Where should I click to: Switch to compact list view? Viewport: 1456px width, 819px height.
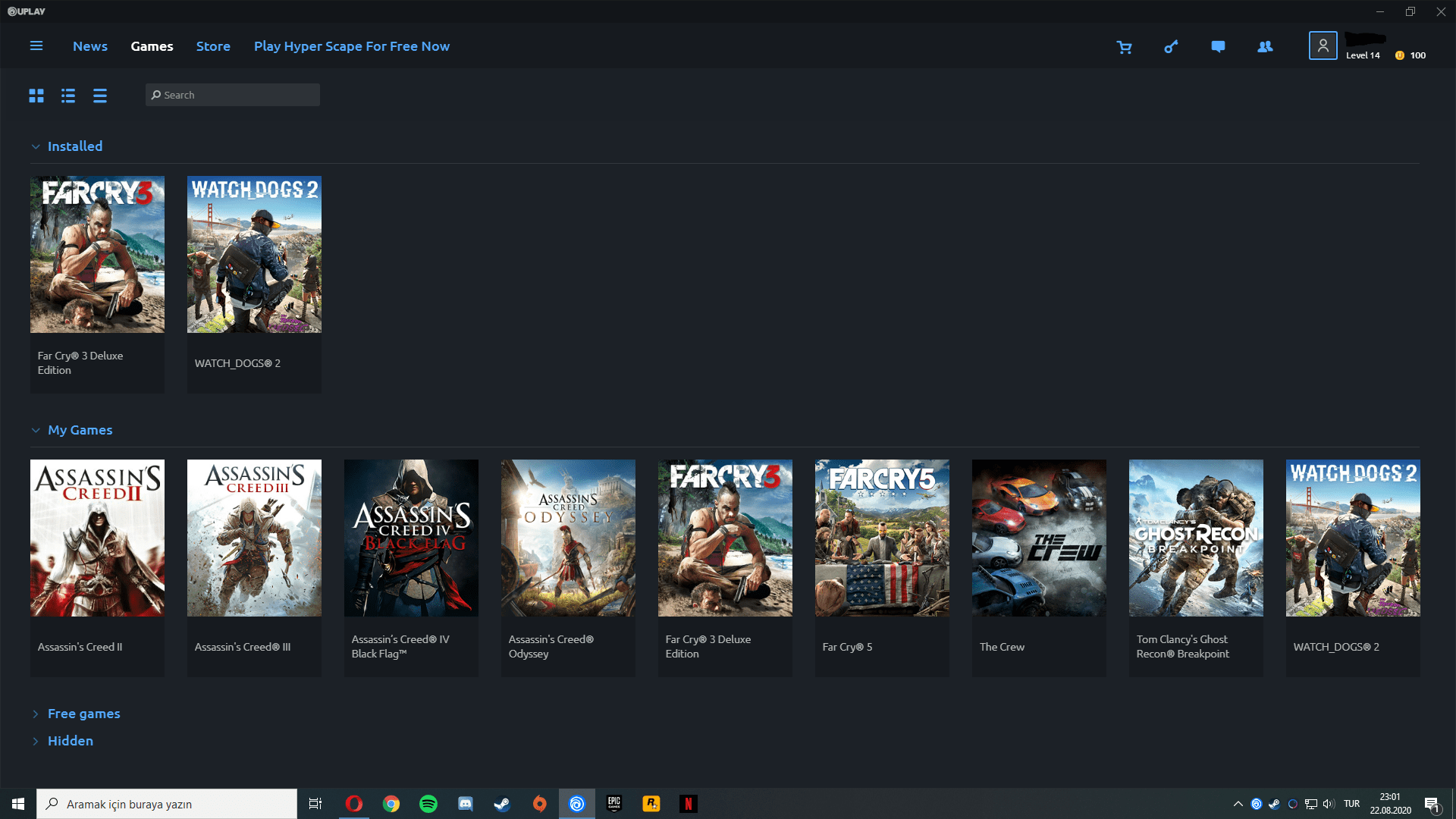pyautogui.click(x=100, y=96)
